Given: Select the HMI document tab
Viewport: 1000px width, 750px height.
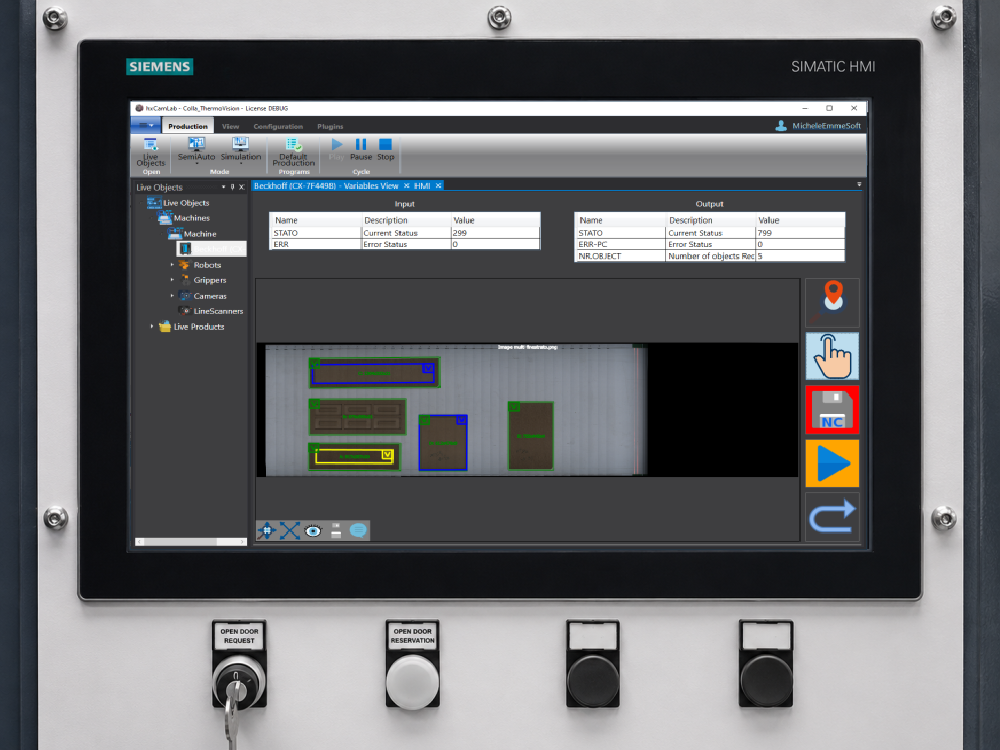Looking at the screenshot, I should [422, 186].
